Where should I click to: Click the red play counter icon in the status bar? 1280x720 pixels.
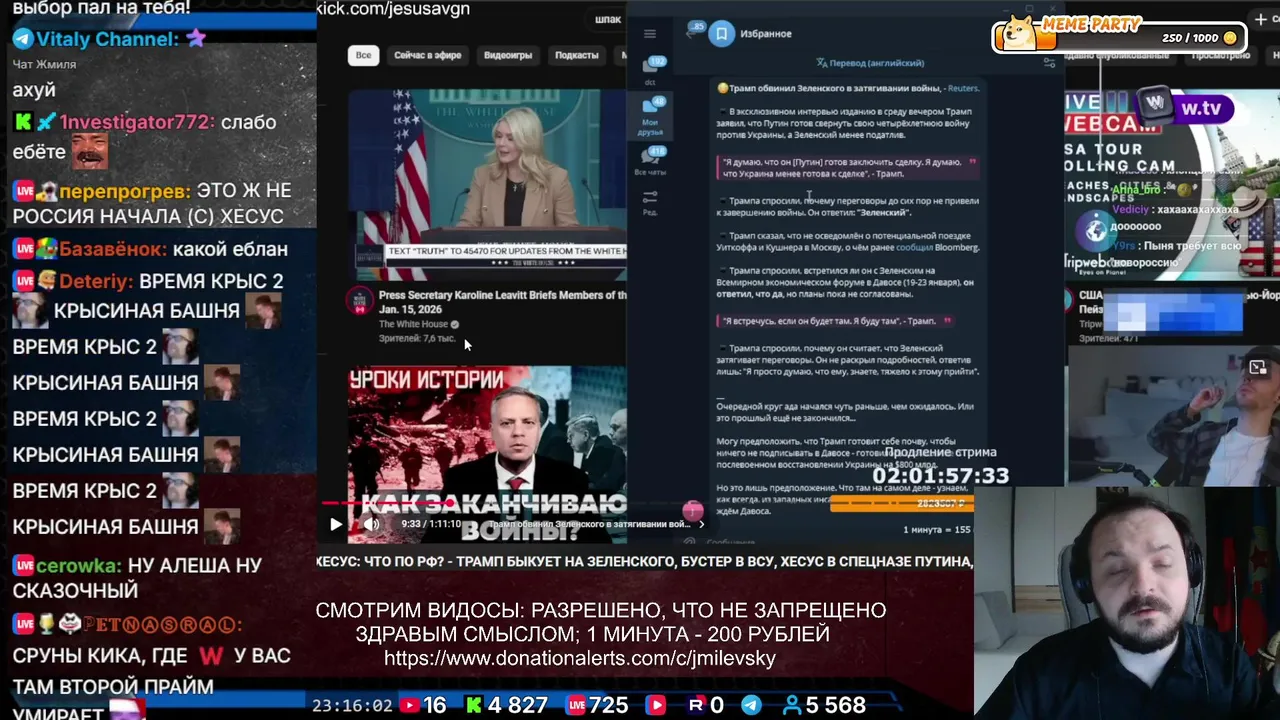[656, 706]
